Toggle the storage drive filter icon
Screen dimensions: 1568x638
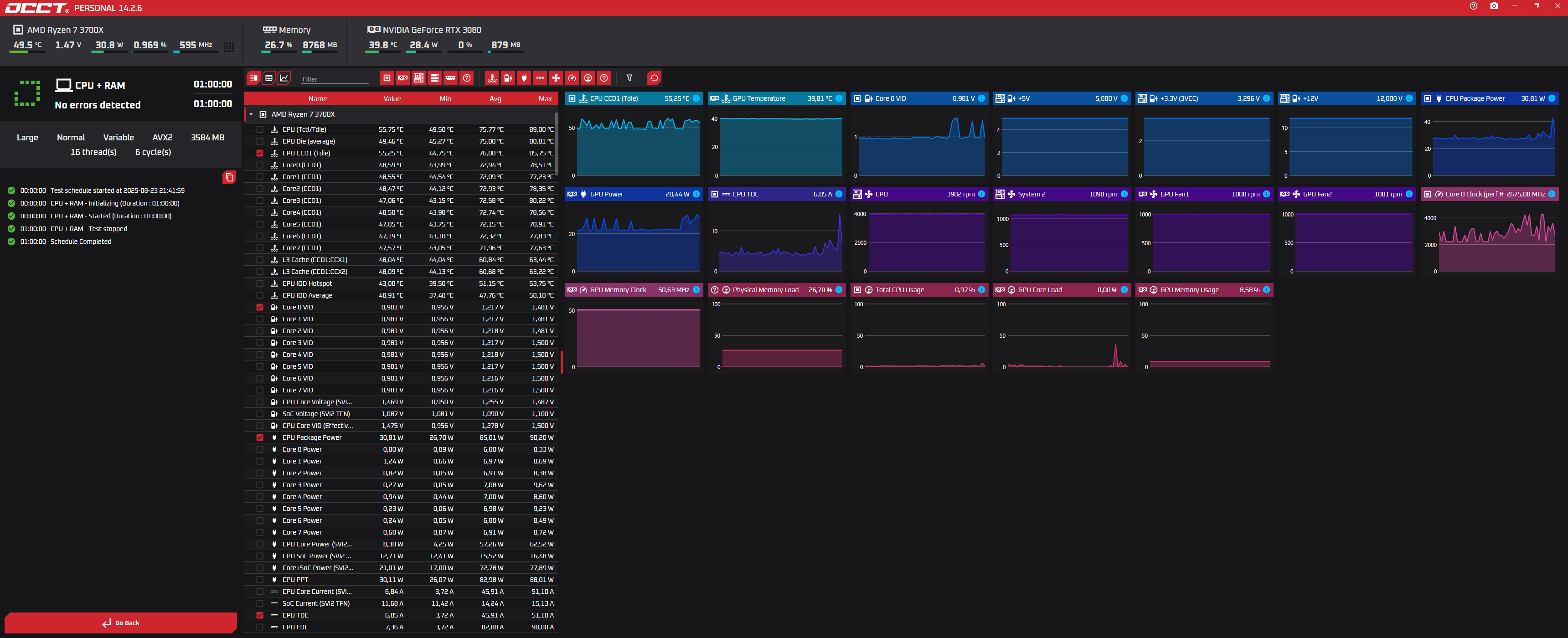point(434,78)
